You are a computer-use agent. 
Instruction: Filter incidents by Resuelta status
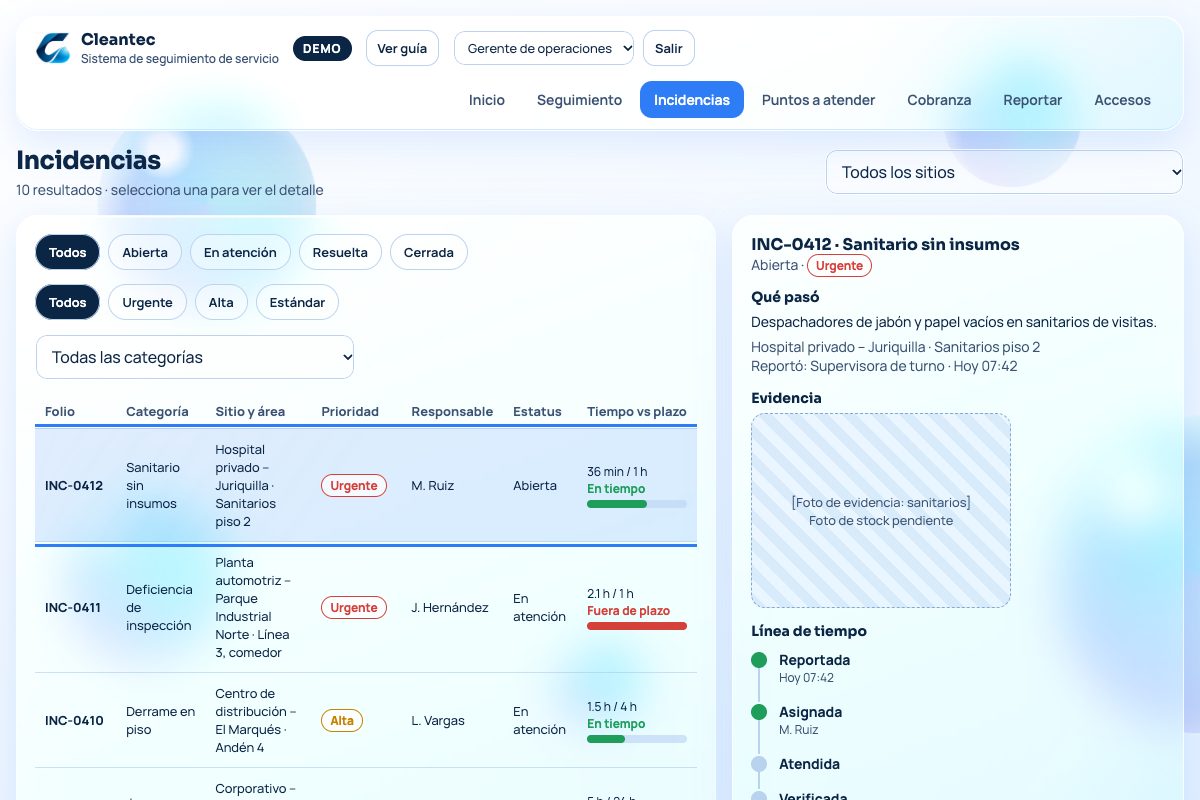[x=340, y=252]
